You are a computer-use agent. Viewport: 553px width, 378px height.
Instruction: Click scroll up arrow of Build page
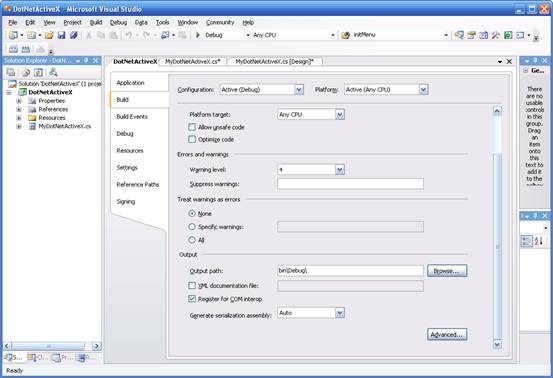(497, 111)
